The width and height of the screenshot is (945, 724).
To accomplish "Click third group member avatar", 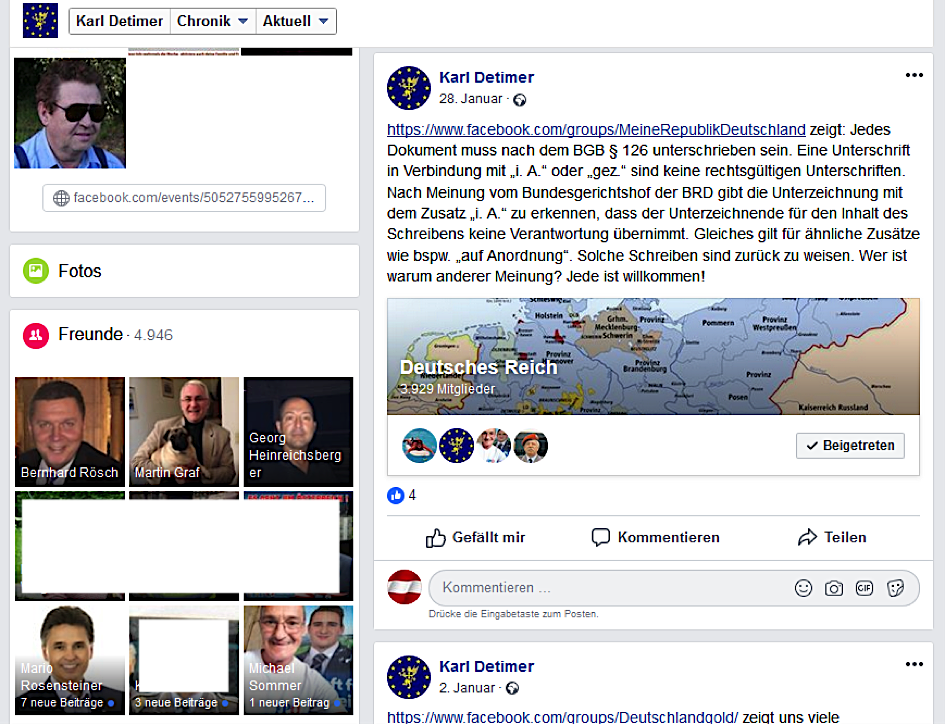I will point(494,445).
